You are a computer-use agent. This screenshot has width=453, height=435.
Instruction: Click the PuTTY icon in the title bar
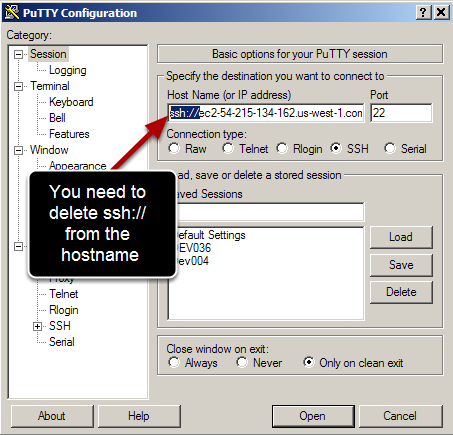12,13
